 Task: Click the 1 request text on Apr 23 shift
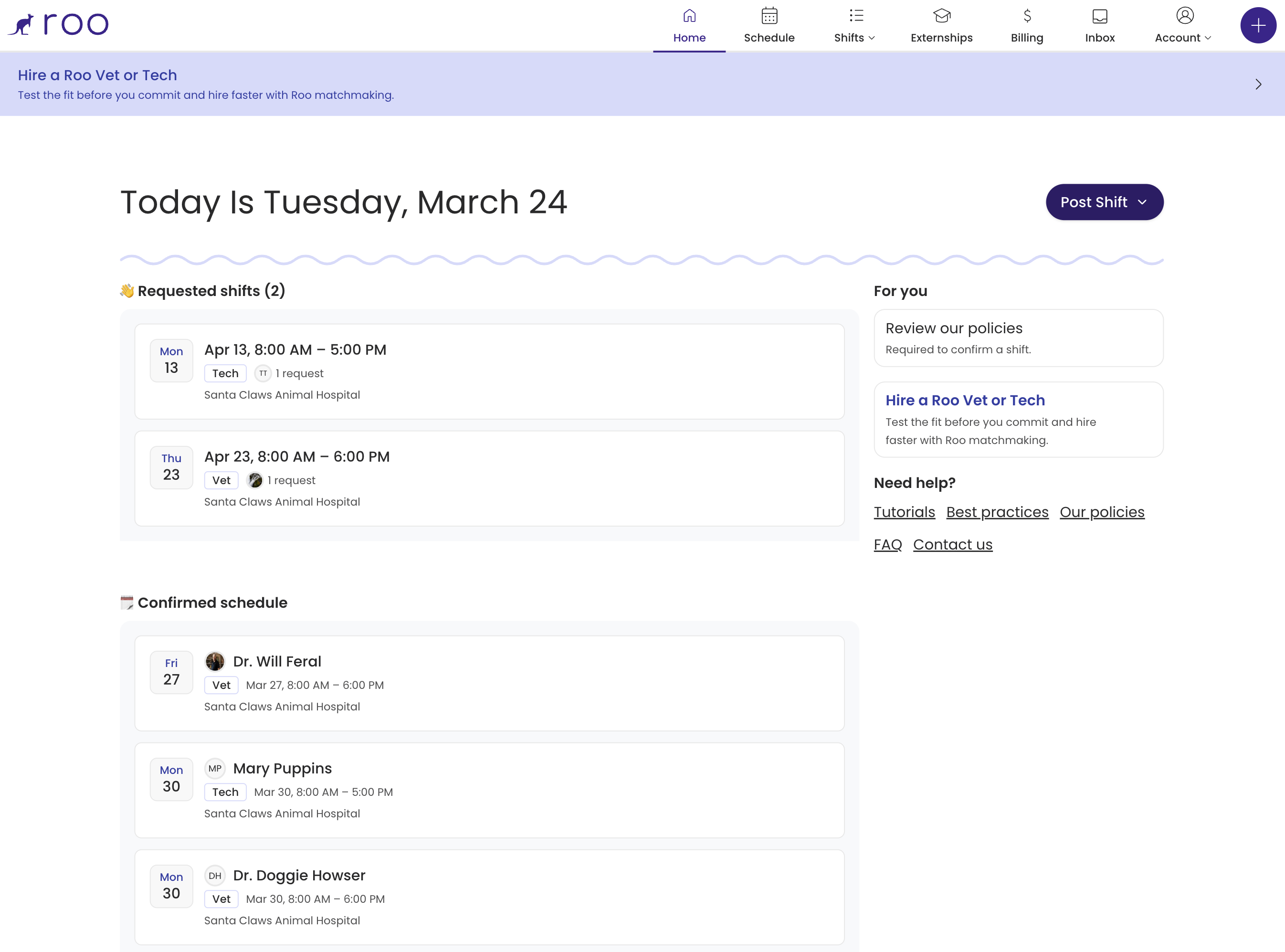[291, 480]
